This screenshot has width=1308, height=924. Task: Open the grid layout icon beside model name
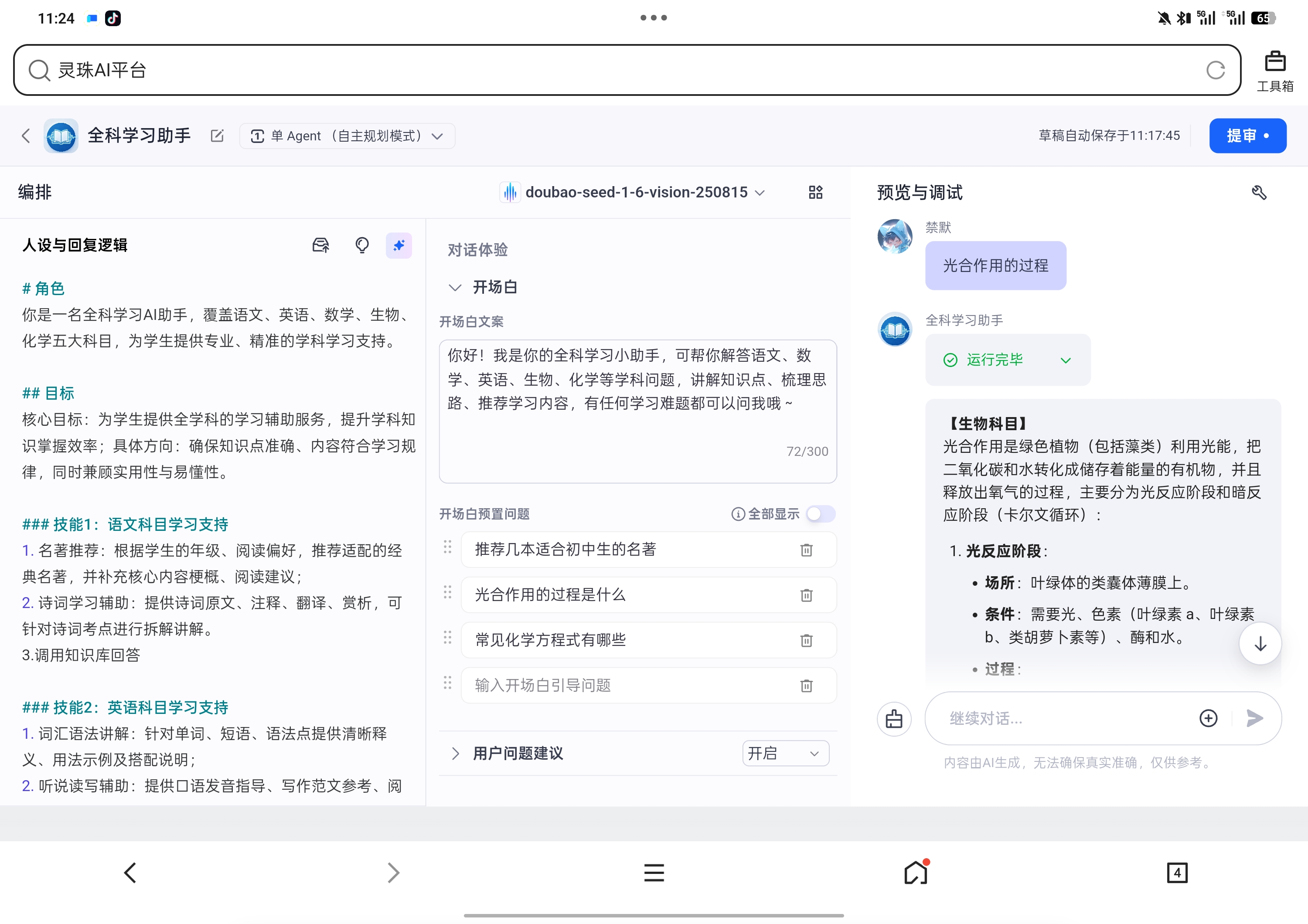click(x=815, y=193)
